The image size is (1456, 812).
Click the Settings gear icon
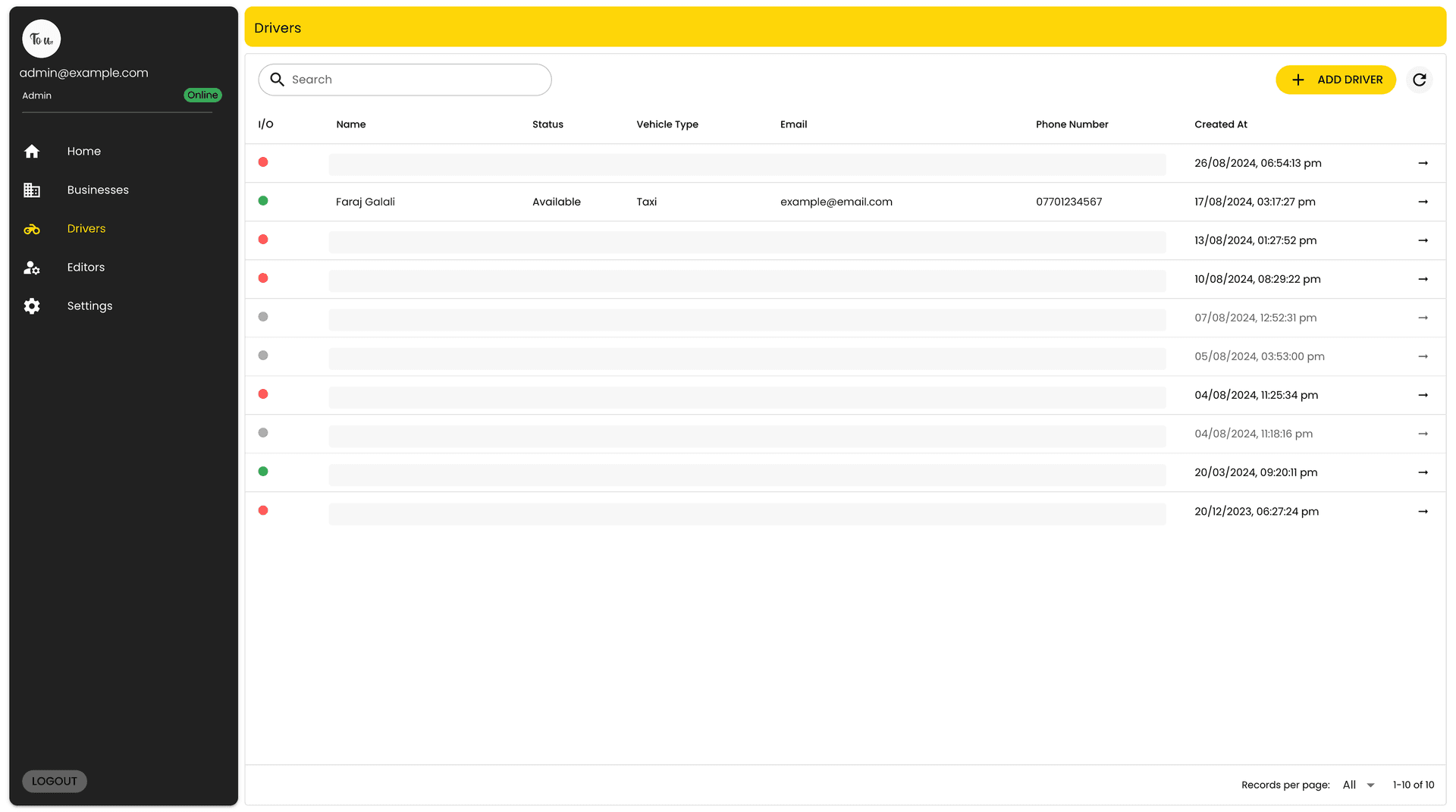click(32, 306)
